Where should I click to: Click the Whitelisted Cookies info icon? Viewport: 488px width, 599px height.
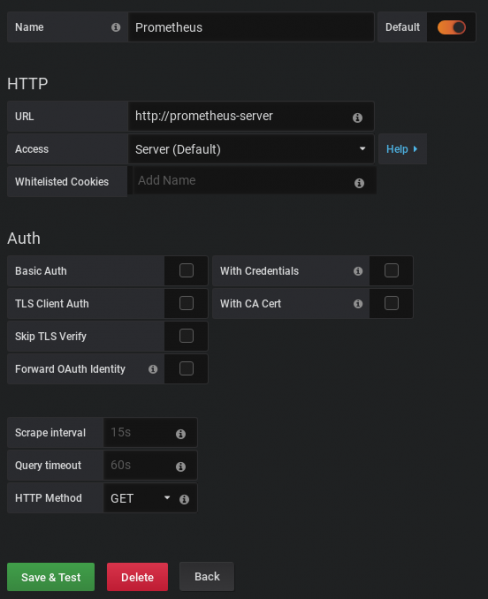pos(359,183)
